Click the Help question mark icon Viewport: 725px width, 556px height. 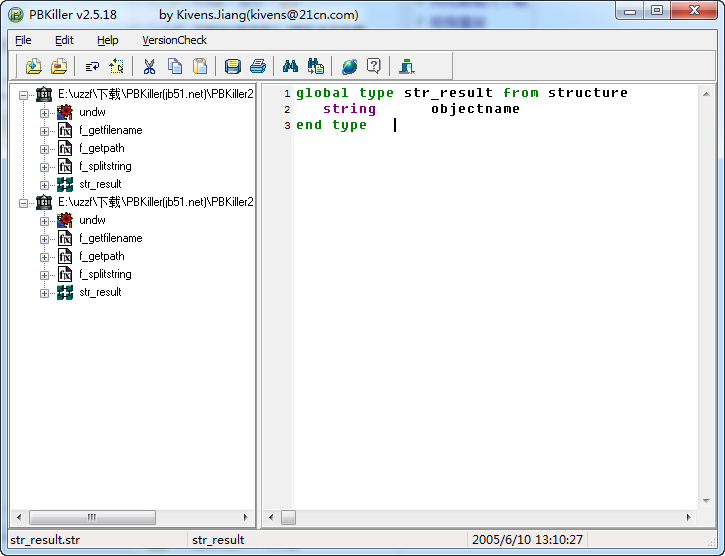pyautogui.click(x=374, y=67)
